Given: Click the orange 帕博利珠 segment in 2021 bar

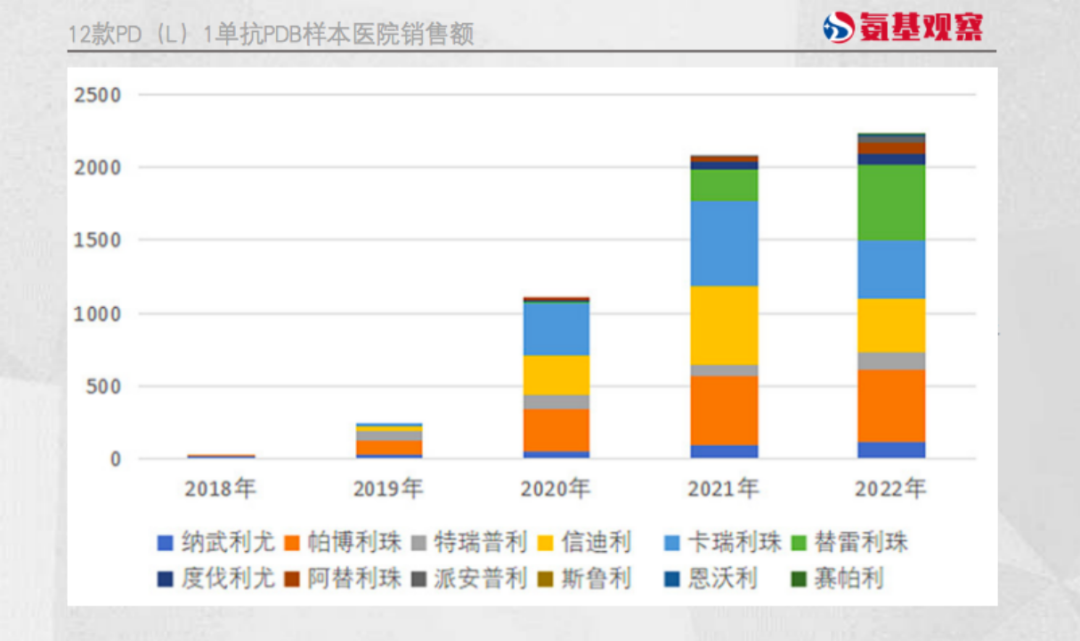Looking at the screenshot, I should point(724,410).
